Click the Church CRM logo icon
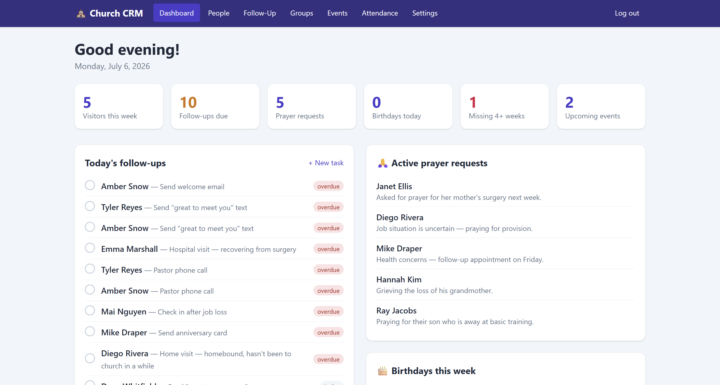The height and width of the screenshot is (385, 720). pos(81,14)
